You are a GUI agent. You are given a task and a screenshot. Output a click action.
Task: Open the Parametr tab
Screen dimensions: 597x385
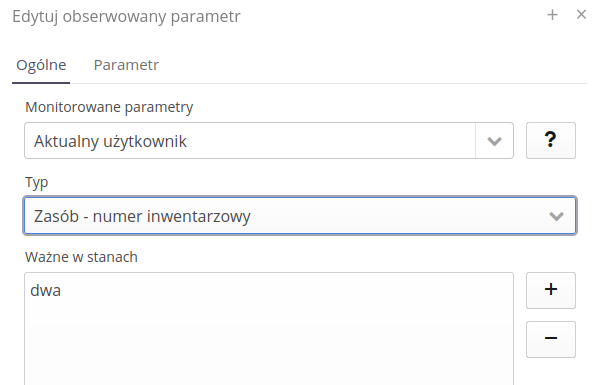(x=126, y=65)
